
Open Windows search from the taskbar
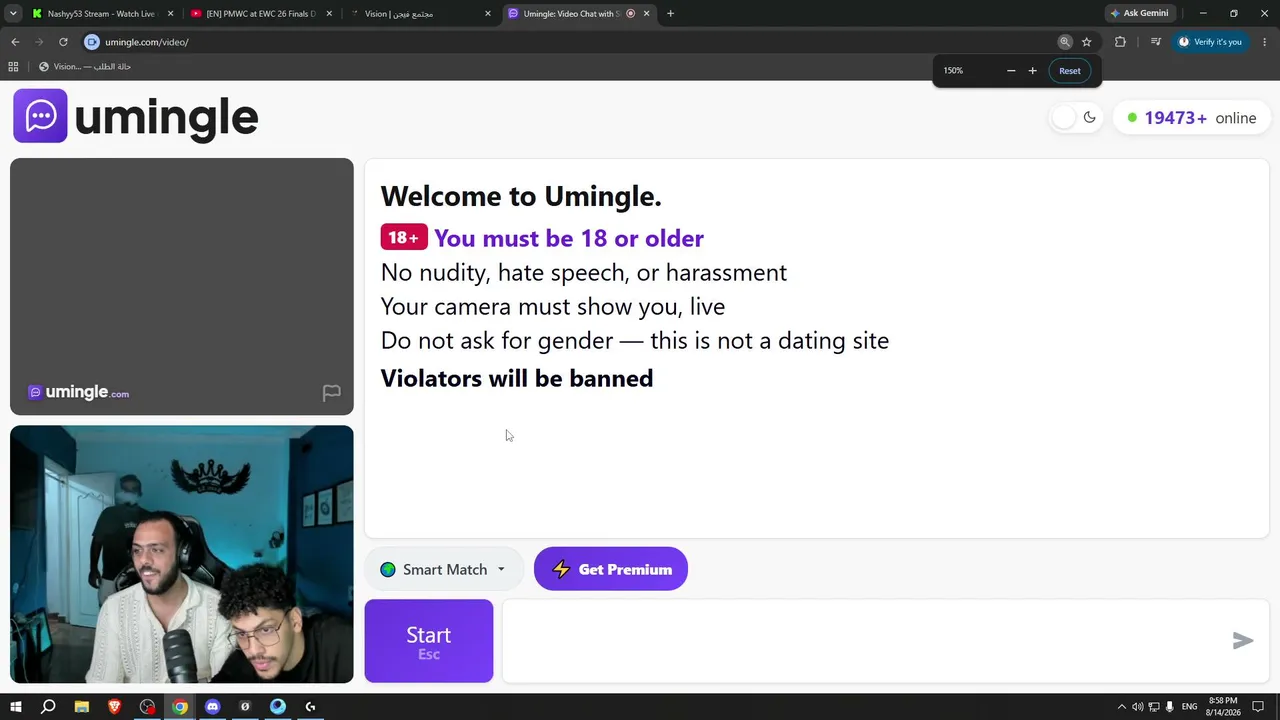click(48, 707)
